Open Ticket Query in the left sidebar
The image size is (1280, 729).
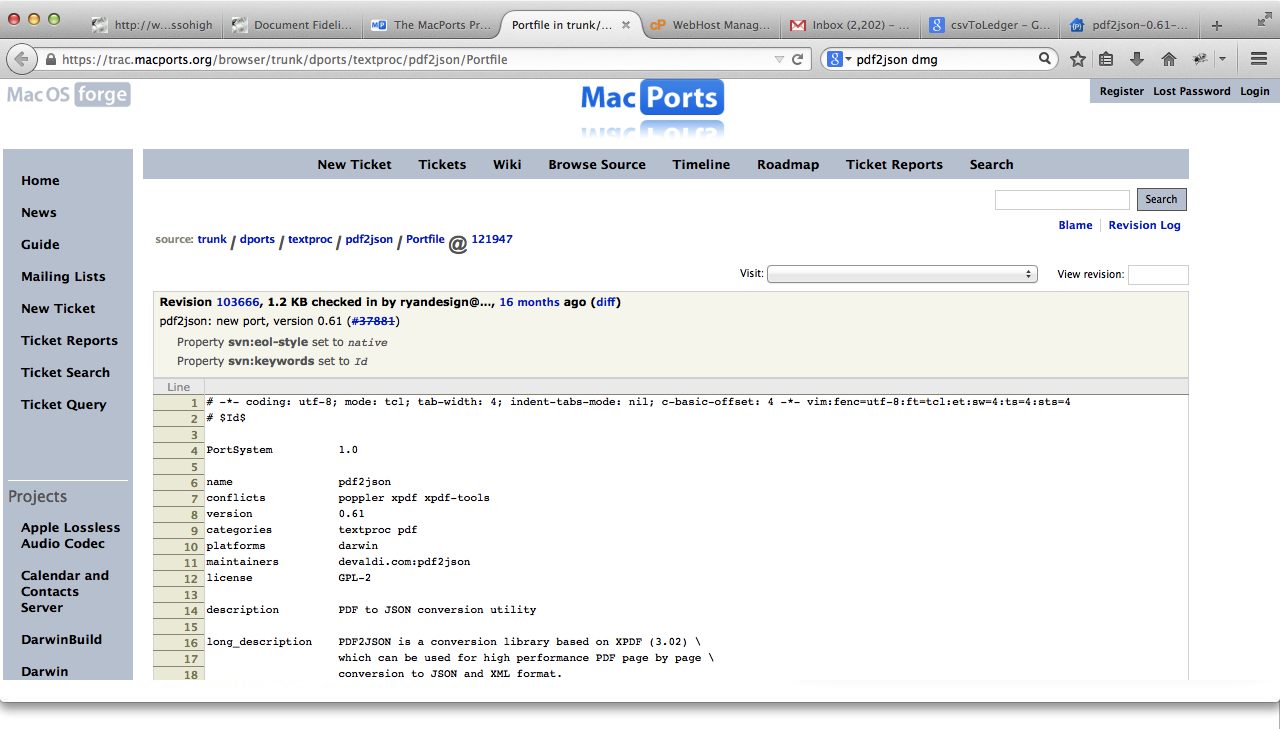(63, 404)
